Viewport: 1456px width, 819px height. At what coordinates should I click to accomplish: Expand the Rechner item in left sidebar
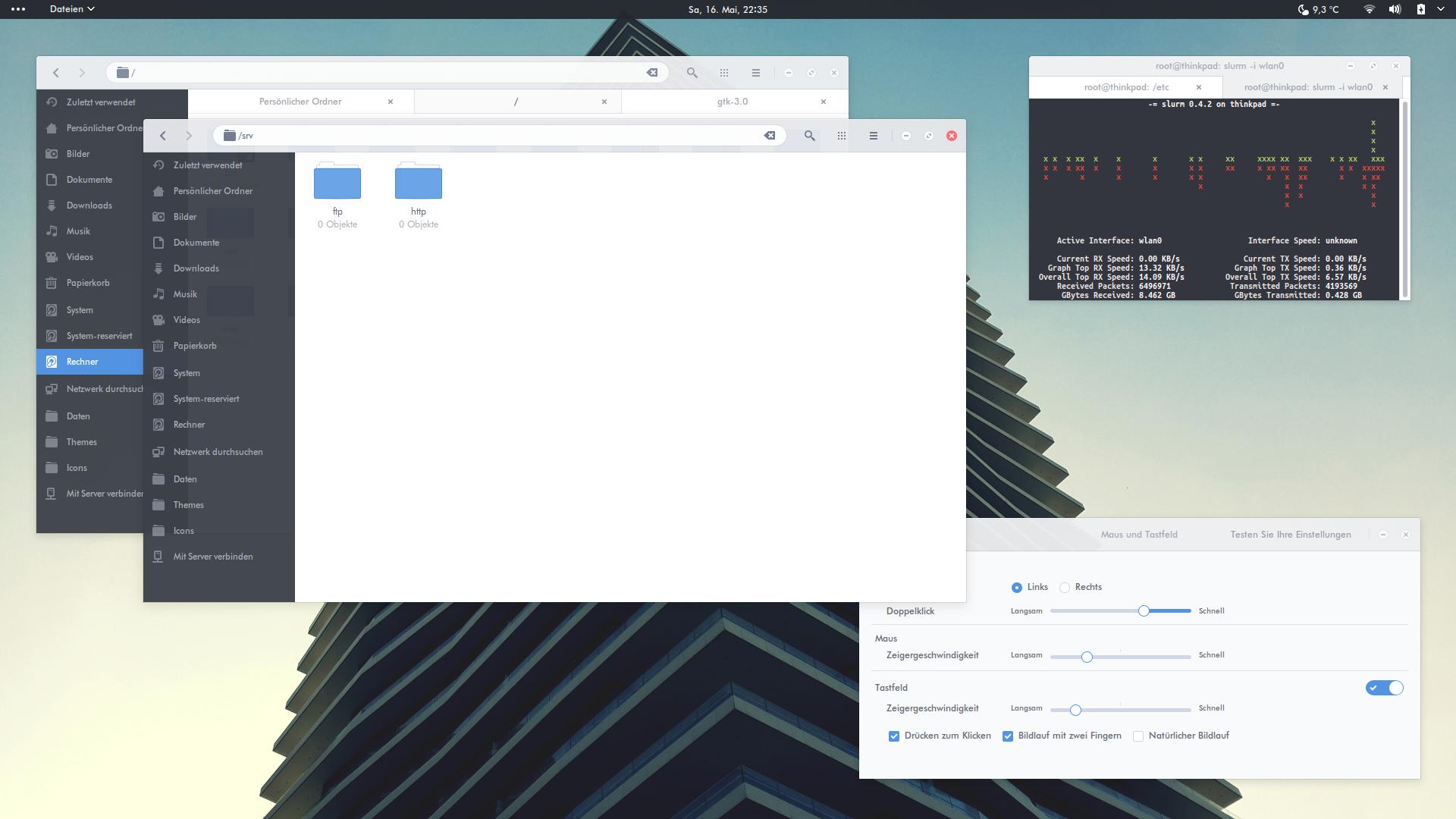pos(82,361)
